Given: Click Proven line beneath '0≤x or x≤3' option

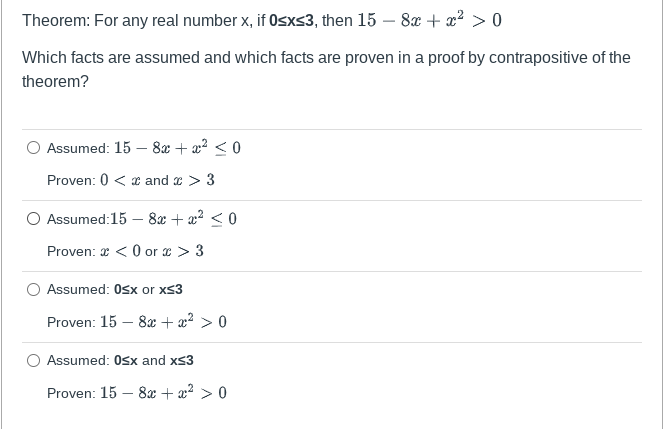Looking at the screenshot, I should click(137, 322).
